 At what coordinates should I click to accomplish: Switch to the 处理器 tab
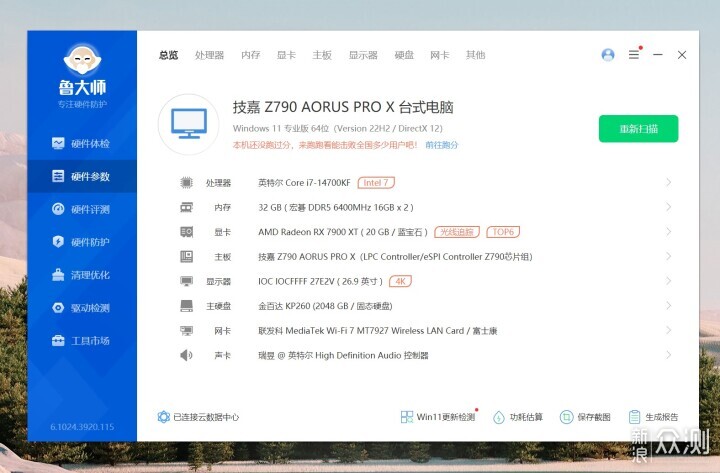pos(209,55)
